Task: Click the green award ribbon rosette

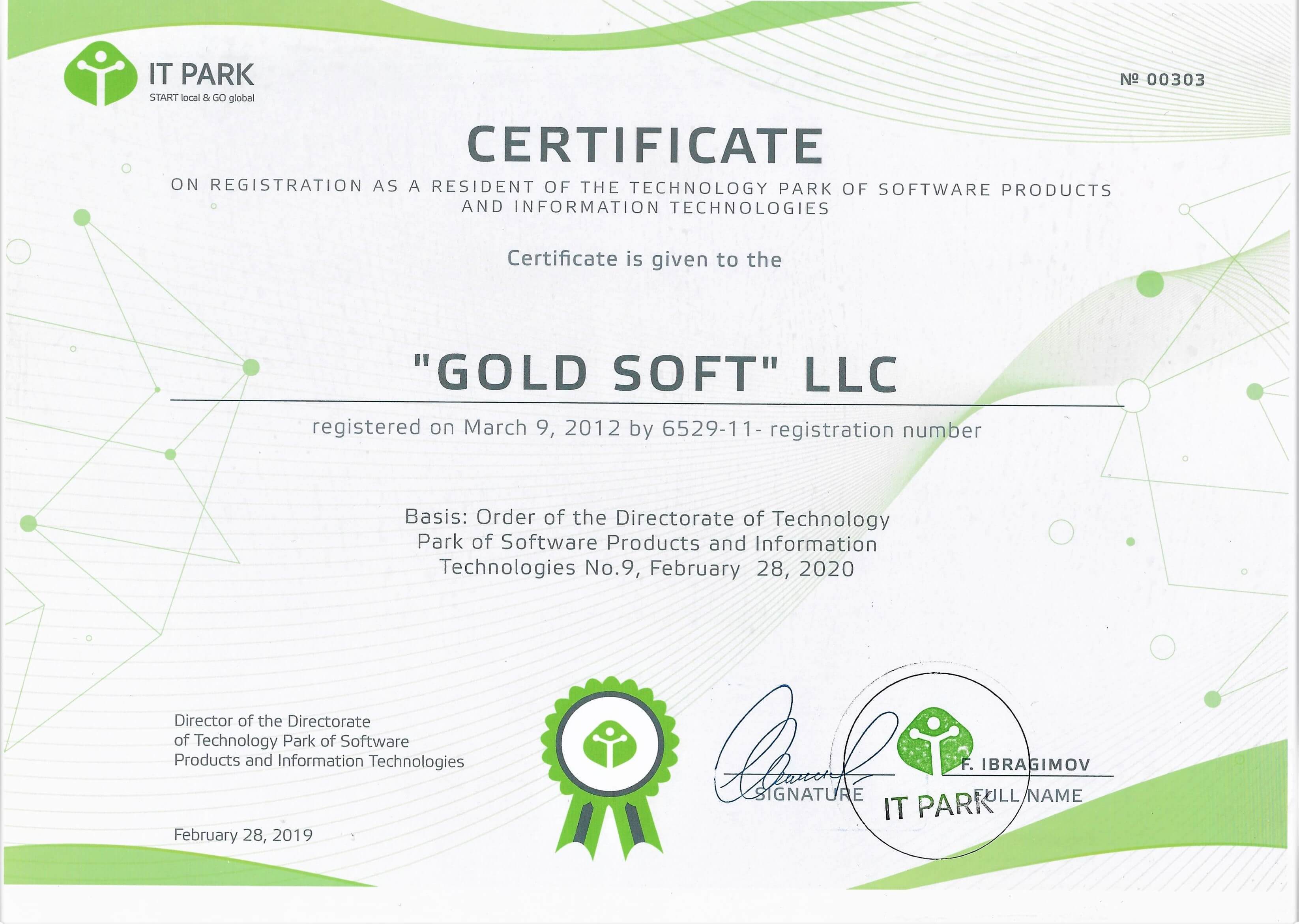Action: tap(609, 767)
